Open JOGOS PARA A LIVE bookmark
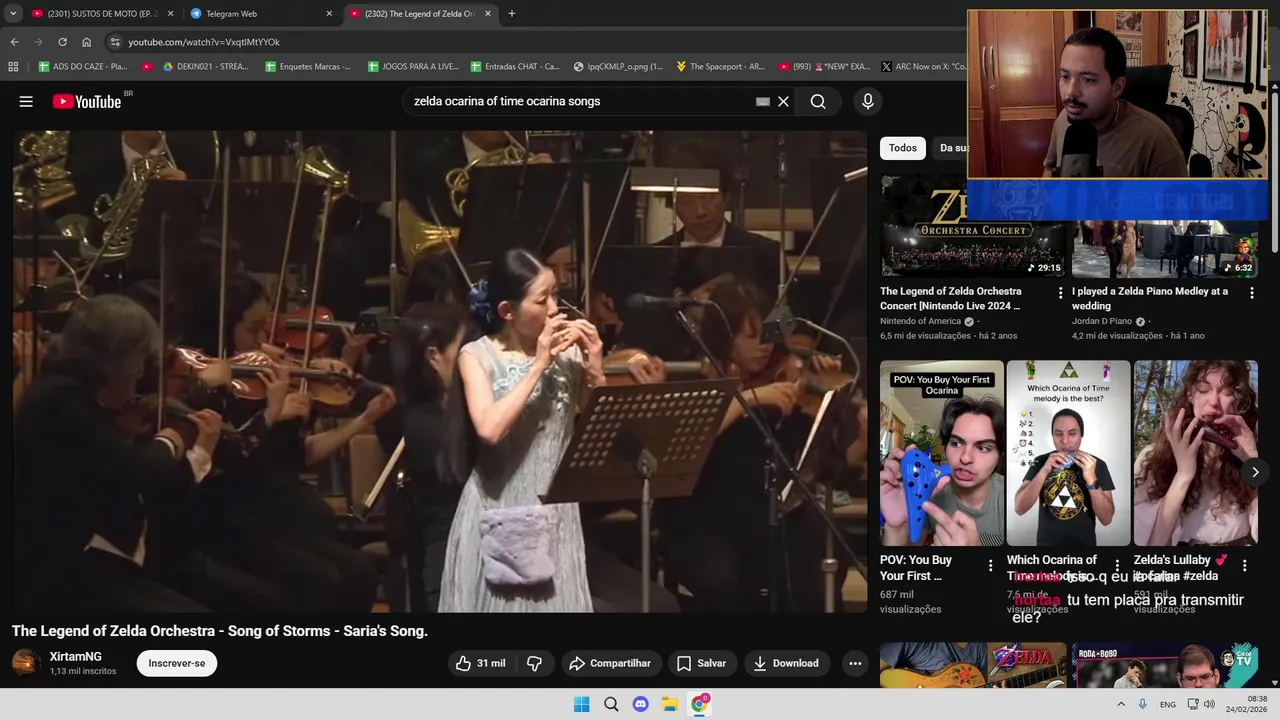 coord(412,66)
